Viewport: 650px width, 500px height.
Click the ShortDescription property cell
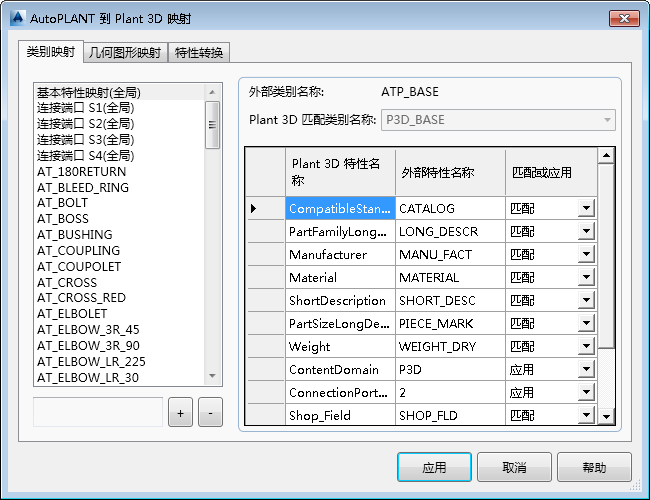click(340, 300)
